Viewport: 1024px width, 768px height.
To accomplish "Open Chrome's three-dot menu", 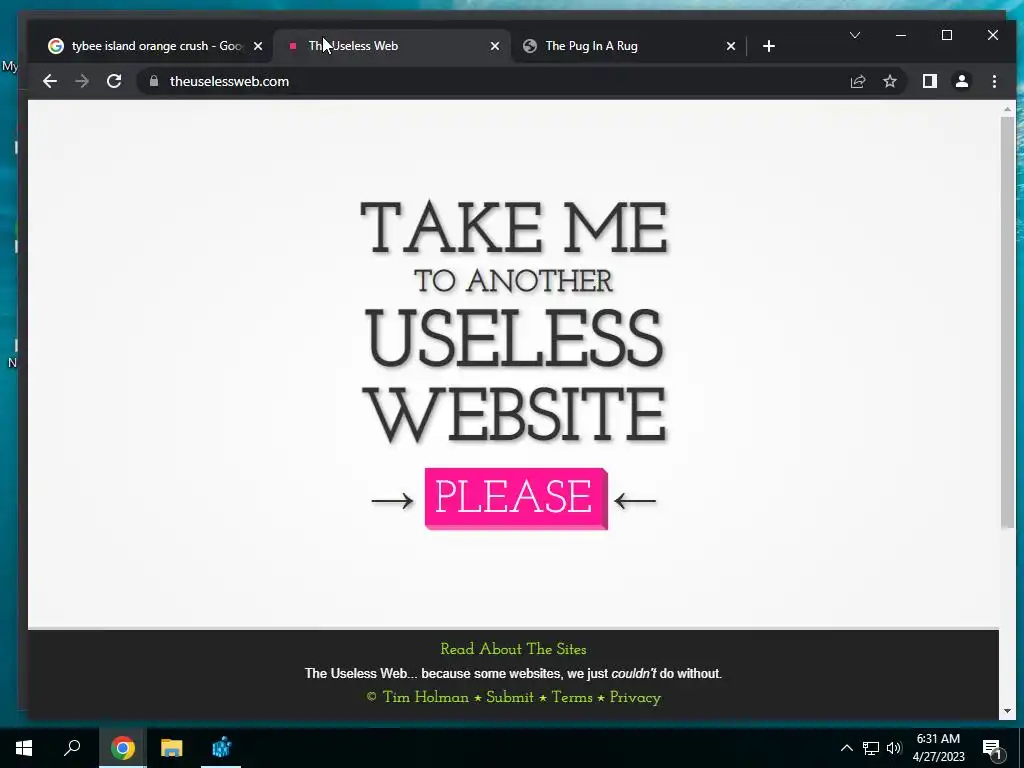I will point(994,81).
